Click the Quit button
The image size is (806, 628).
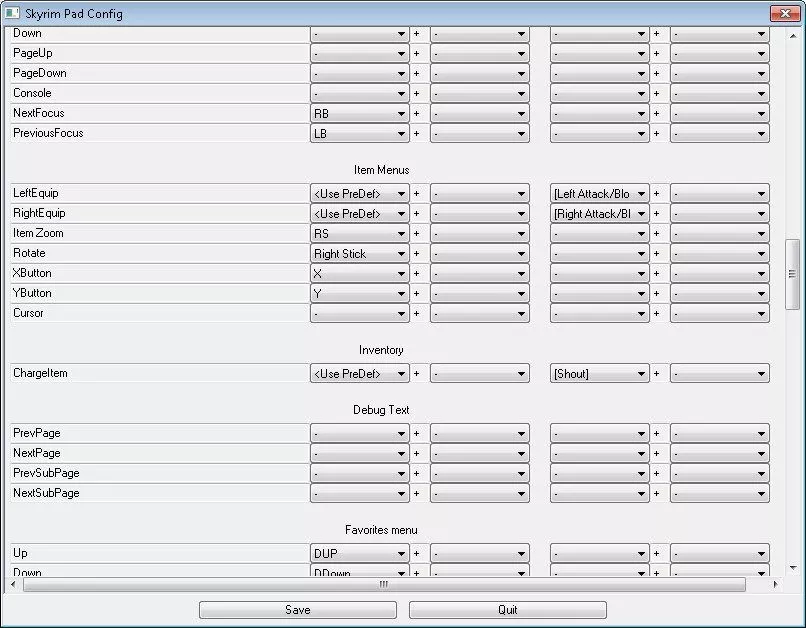tap(507, 610)
